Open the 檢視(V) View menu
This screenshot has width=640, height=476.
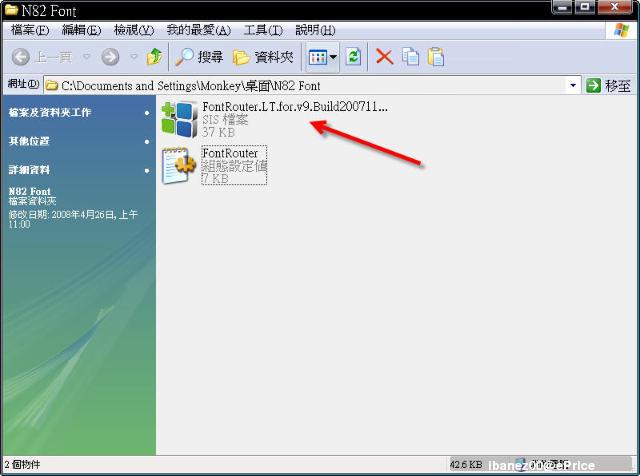point(134,30)
